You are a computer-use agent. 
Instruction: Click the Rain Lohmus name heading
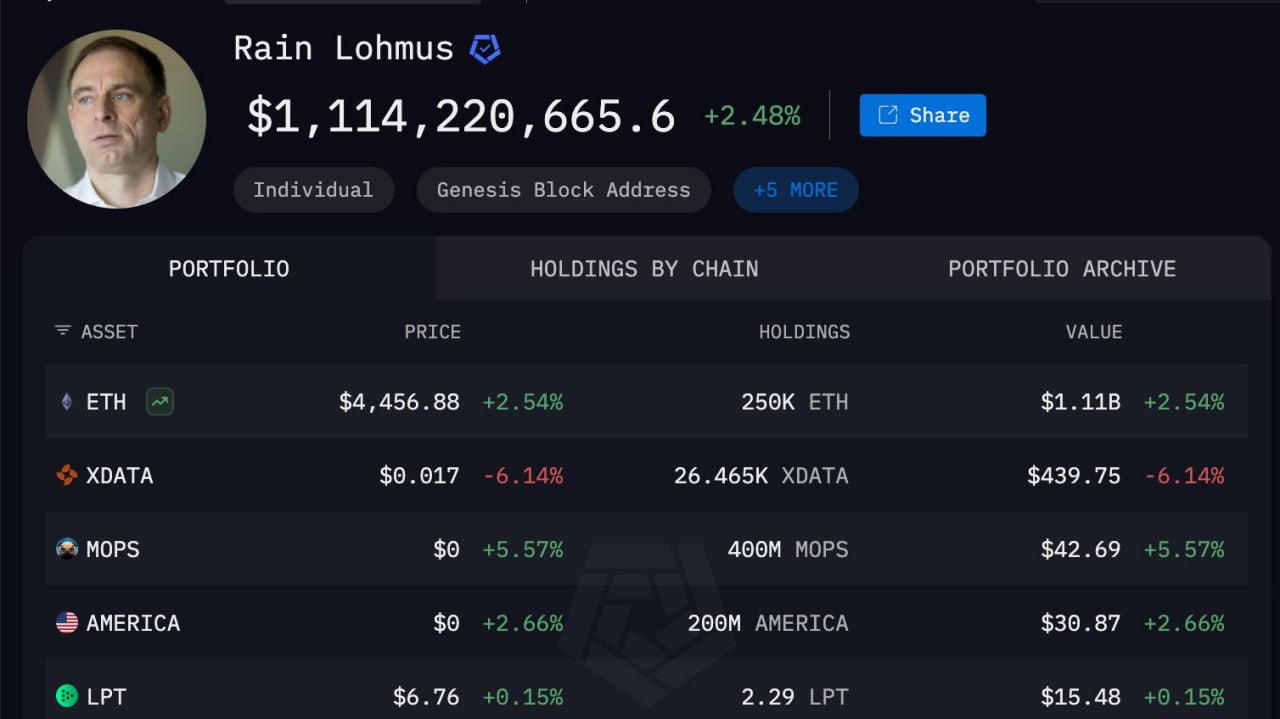pyautogui.click(x=344, y=48)
